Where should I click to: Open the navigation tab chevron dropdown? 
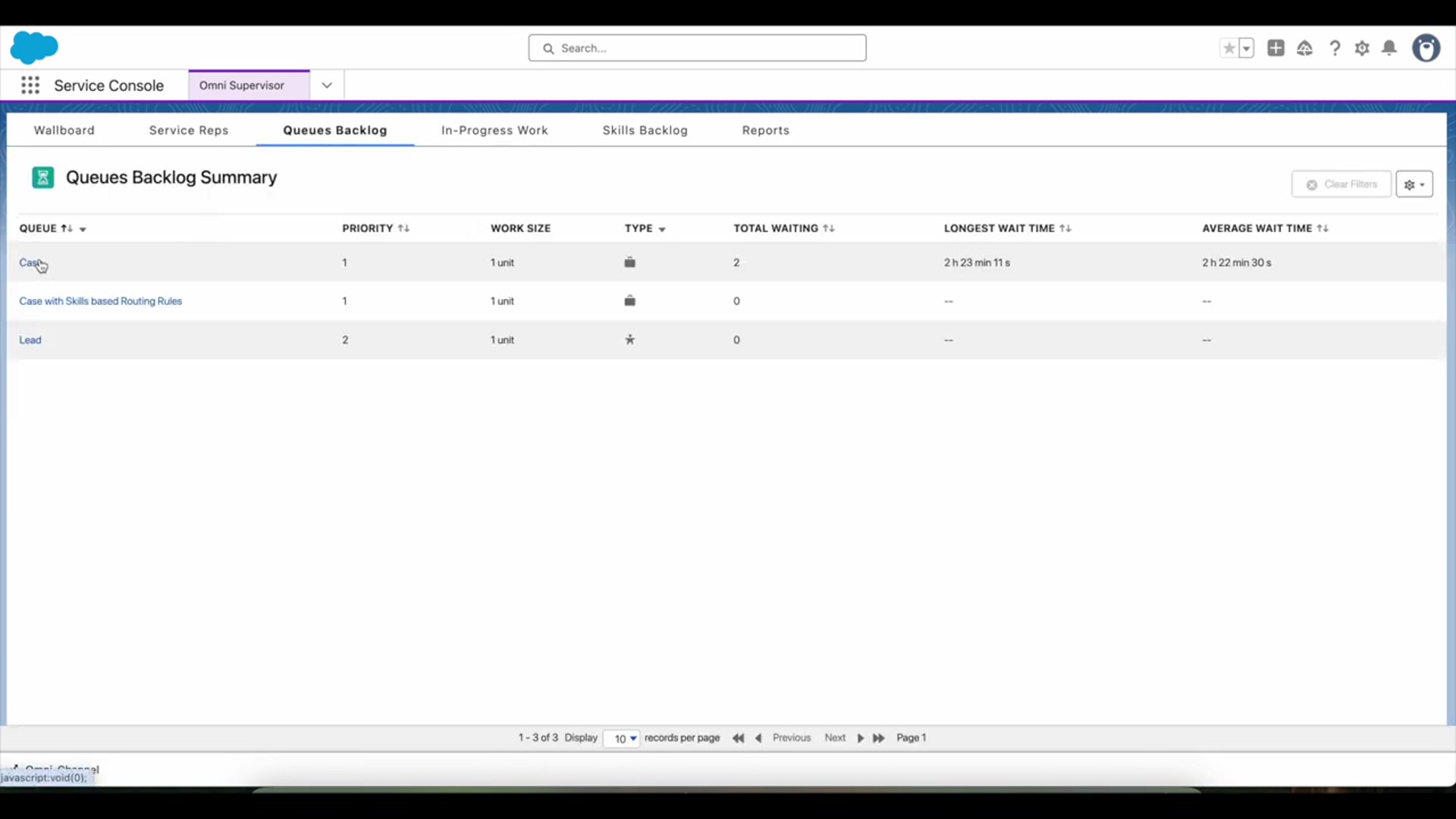(327, 86)
